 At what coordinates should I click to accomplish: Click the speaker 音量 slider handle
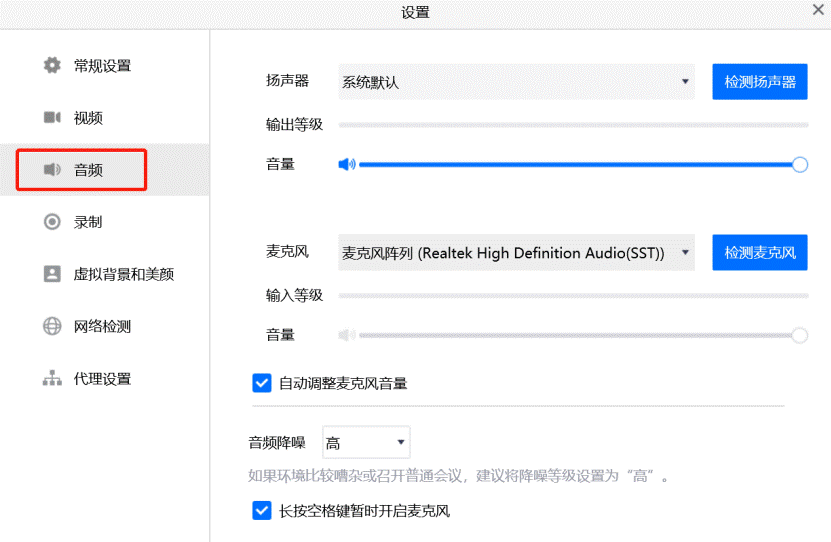click(799, 164)
